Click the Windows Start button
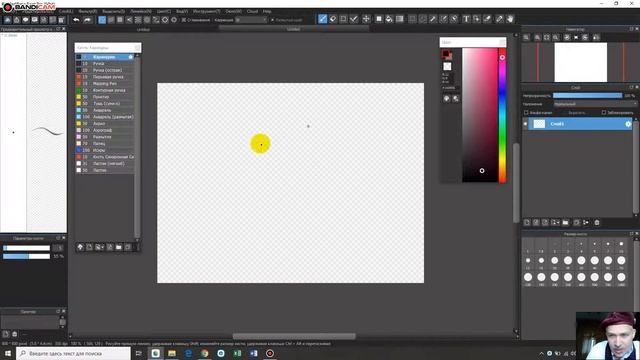This screenshot has height=360, width=640. 8,353
